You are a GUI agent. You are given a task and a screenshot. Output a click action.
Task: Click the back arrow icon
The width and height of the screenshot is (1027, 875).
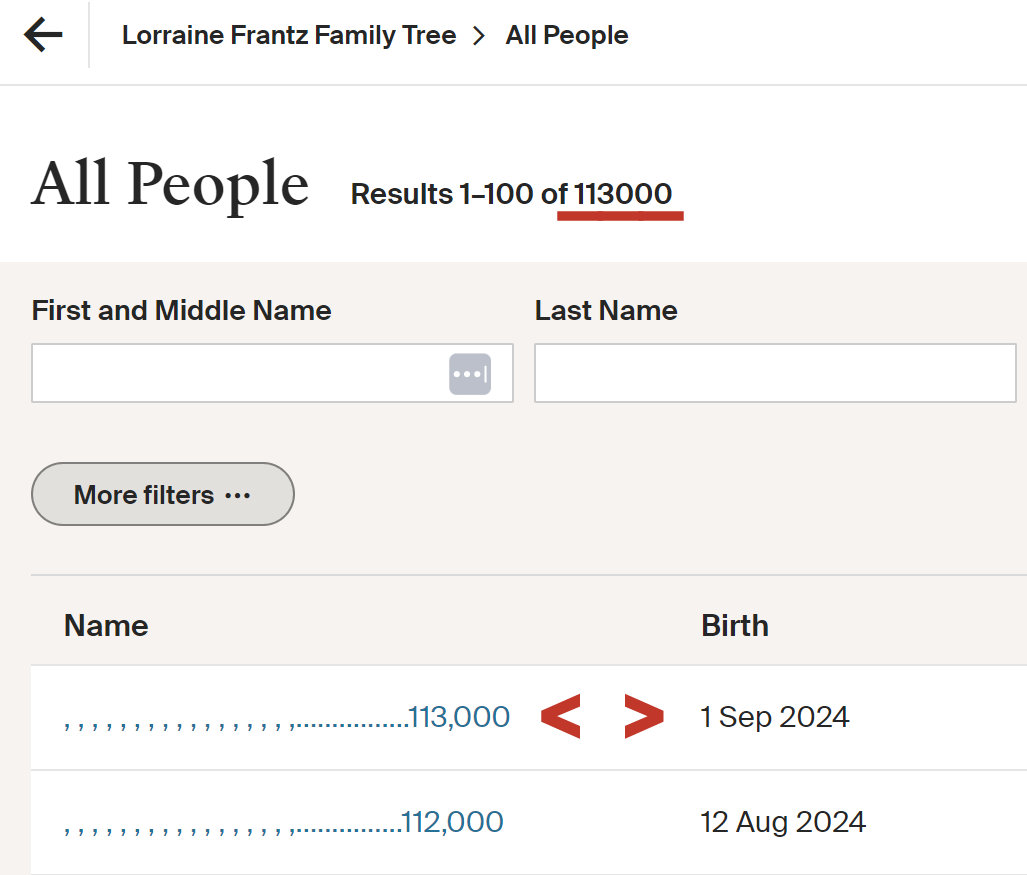coord(43,36)
